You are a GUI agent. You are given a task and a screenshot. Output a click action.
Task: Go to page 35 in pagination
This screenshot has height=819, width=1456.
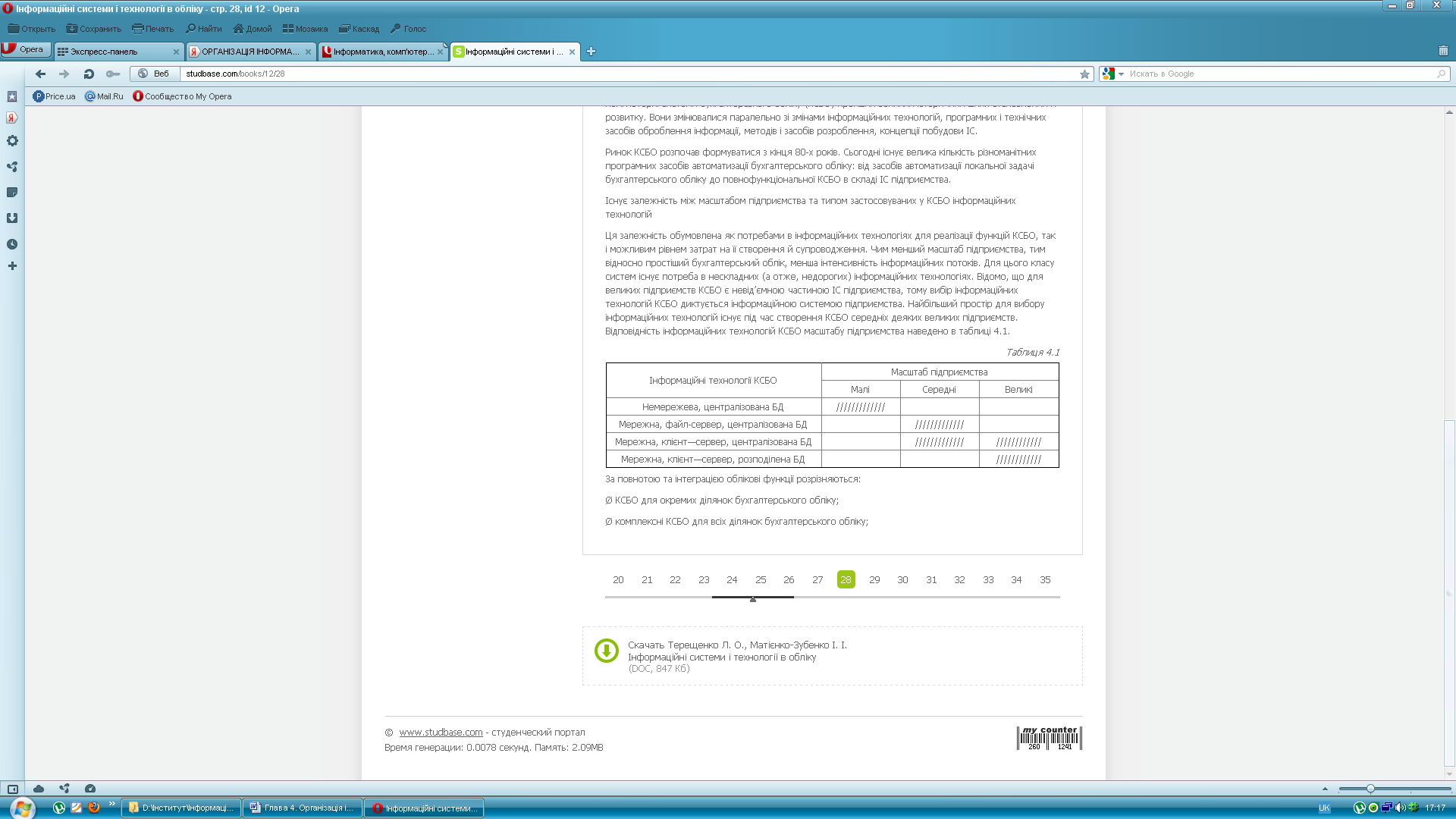[1045, 579]
